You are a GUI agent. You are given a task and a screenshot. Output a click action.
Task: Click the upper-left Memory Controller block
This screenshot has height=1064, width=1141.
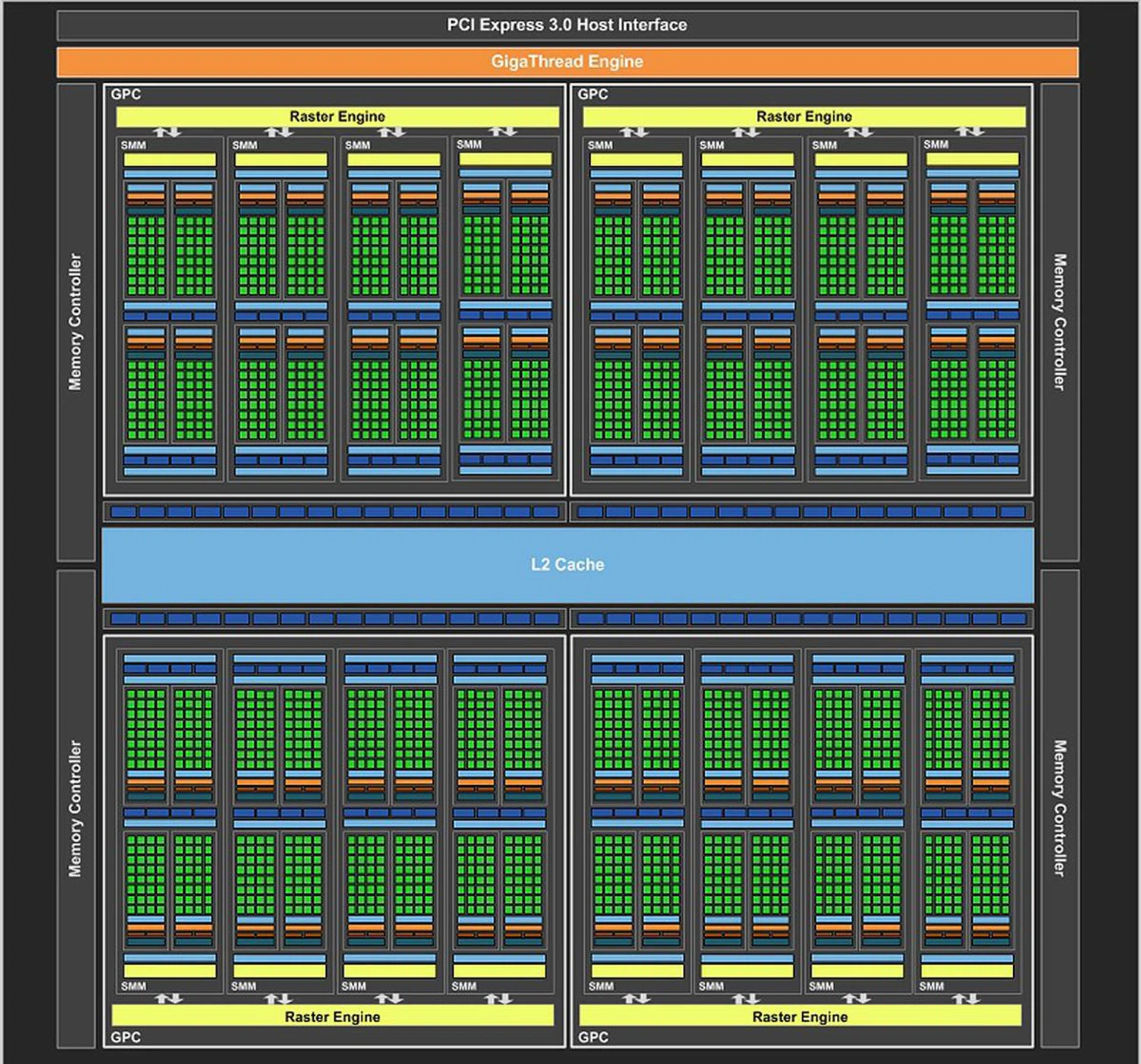[75, 322]
